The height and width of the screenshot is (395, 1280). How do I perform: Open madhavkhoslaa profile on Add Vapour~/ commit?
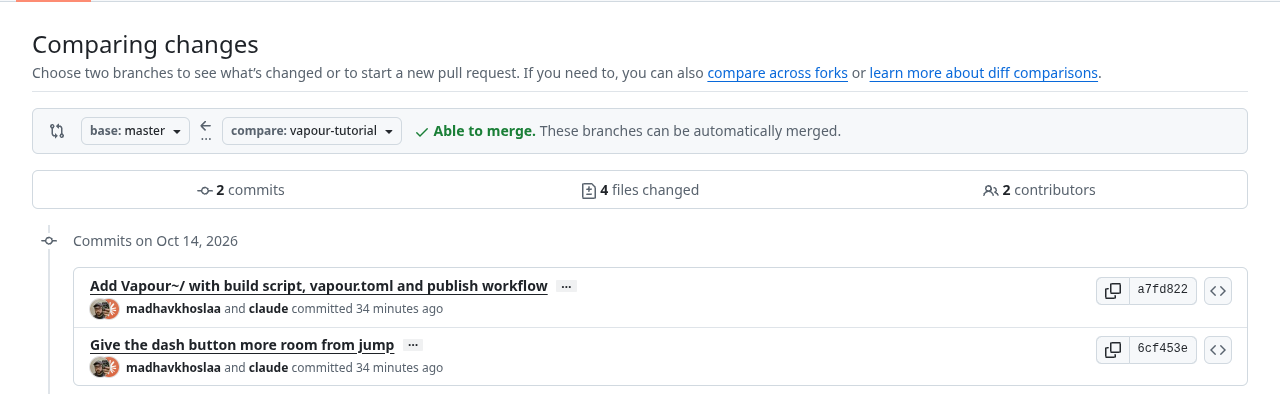tap(173, 309)
